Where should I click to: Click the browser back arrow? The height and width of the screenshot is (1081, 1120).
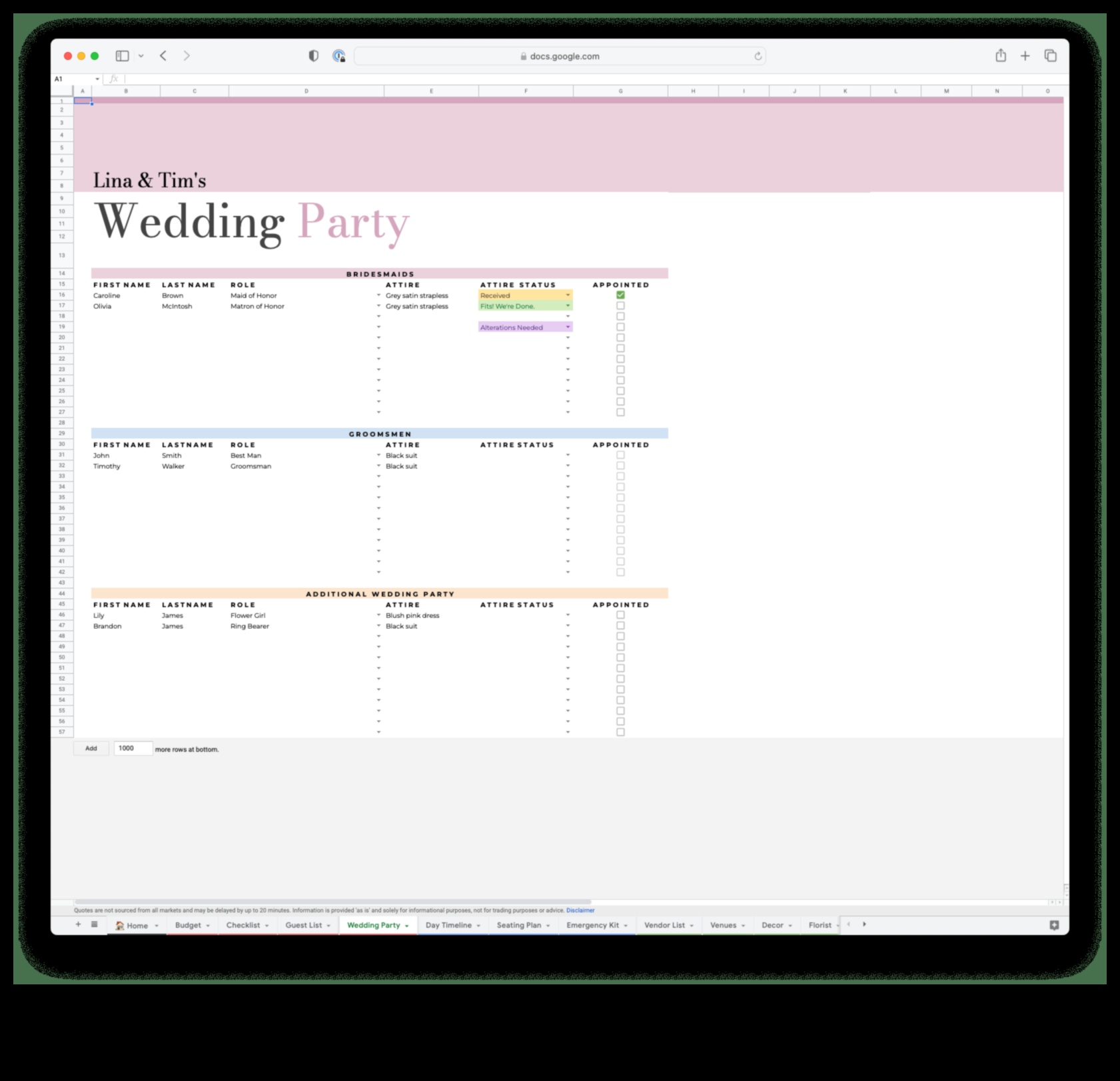[163, 56]
